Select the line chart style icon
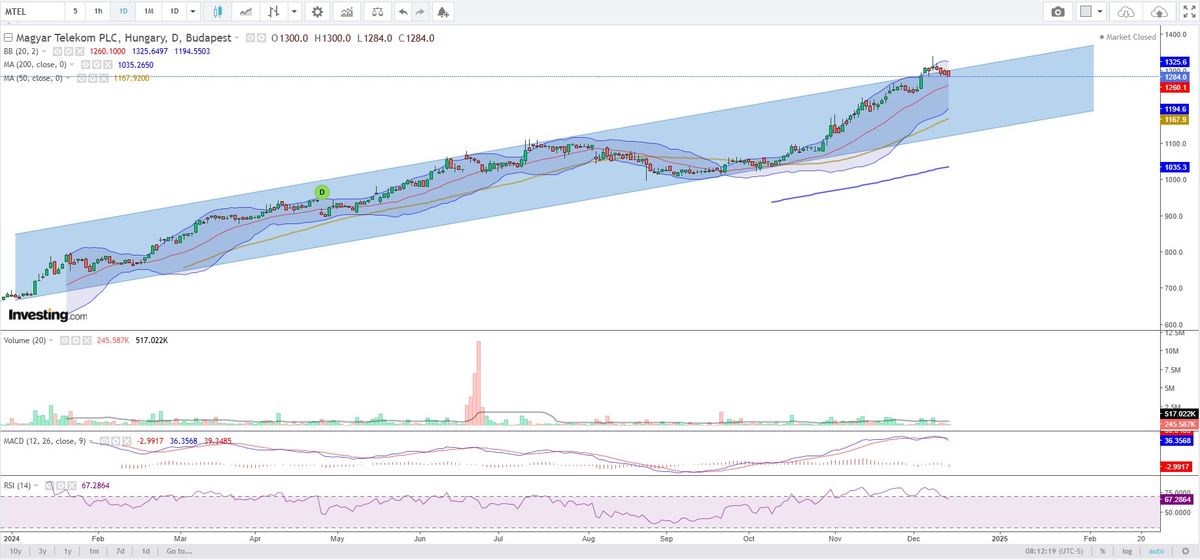The width and height of the screenshot is (1200, 560). [246, 12]
